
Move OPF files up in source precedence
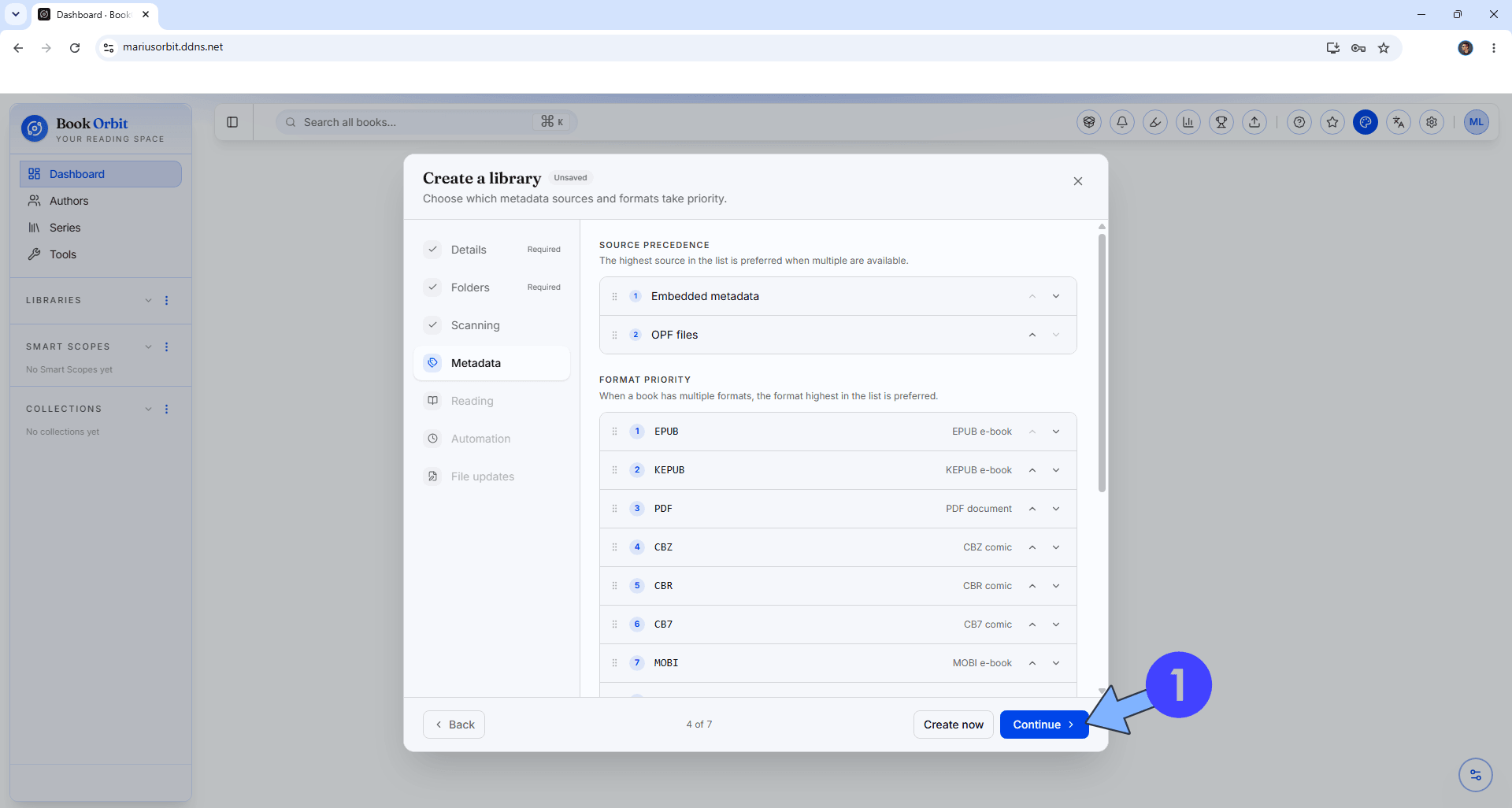[x=1032, y=335]
